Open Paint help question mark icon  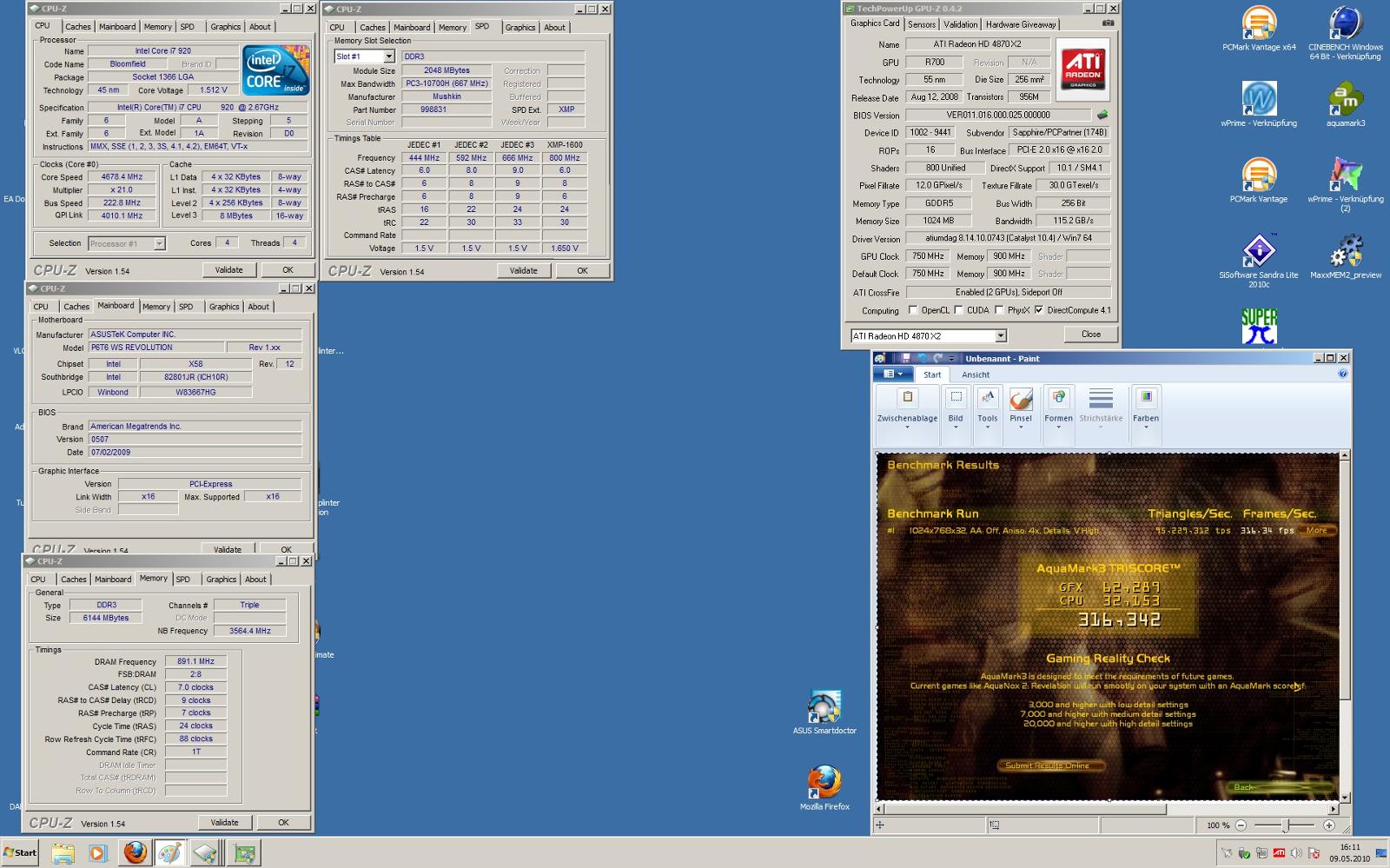click(1342, 374)
